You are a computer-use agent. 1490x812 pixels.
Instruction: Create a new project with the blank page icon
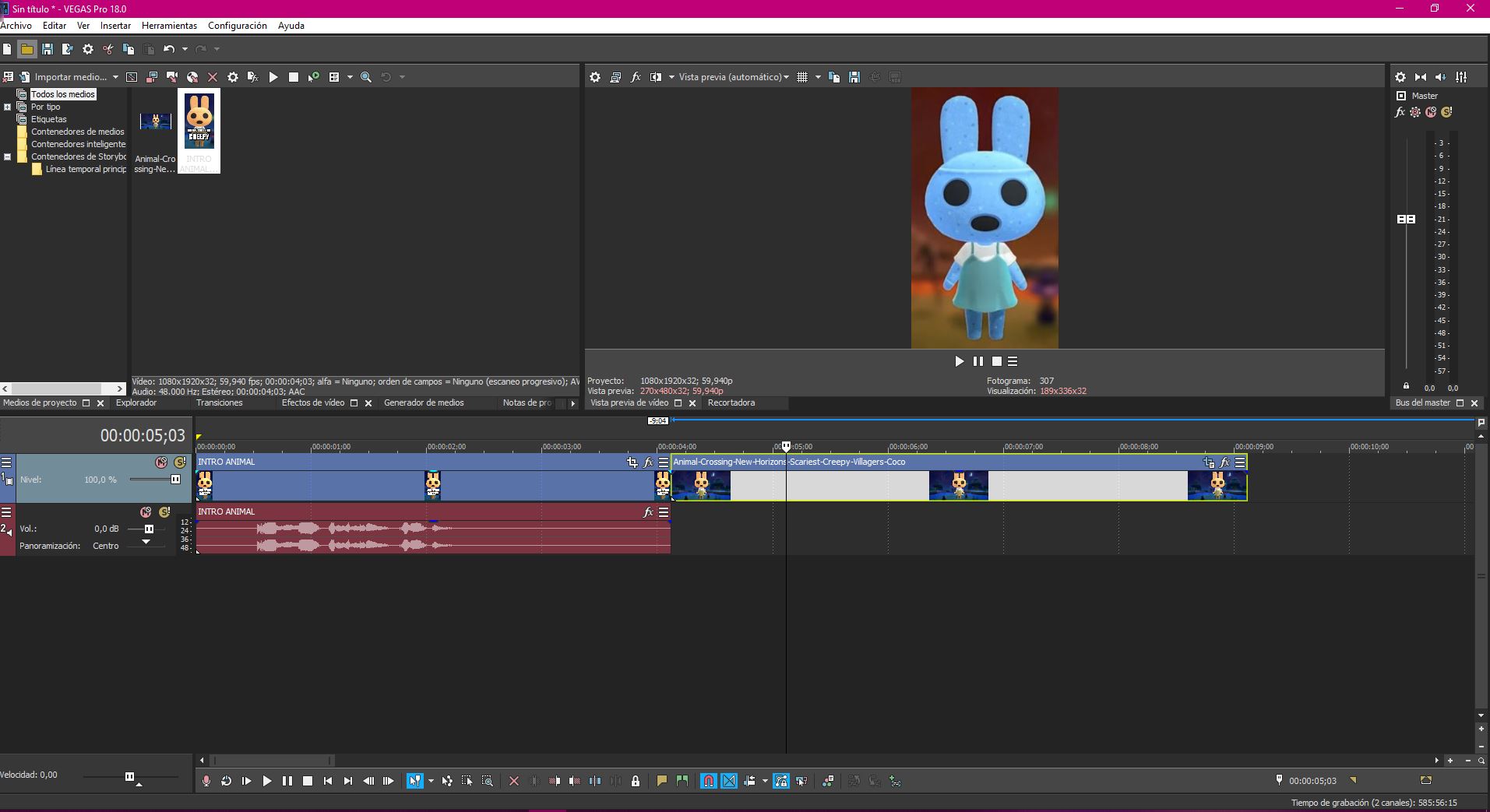[7, 49]
